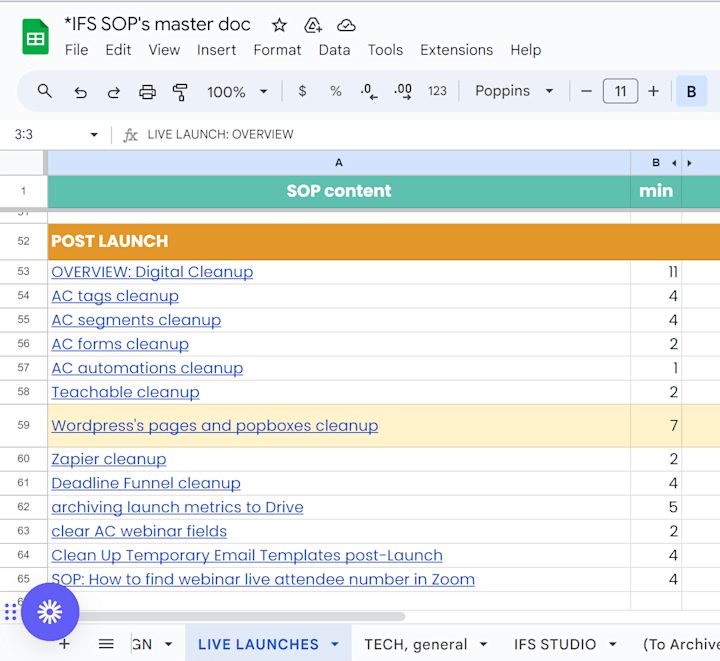Viewport: 720px width, 661px height.
Task: Open the Extensions menu
Action: point(456,50)
